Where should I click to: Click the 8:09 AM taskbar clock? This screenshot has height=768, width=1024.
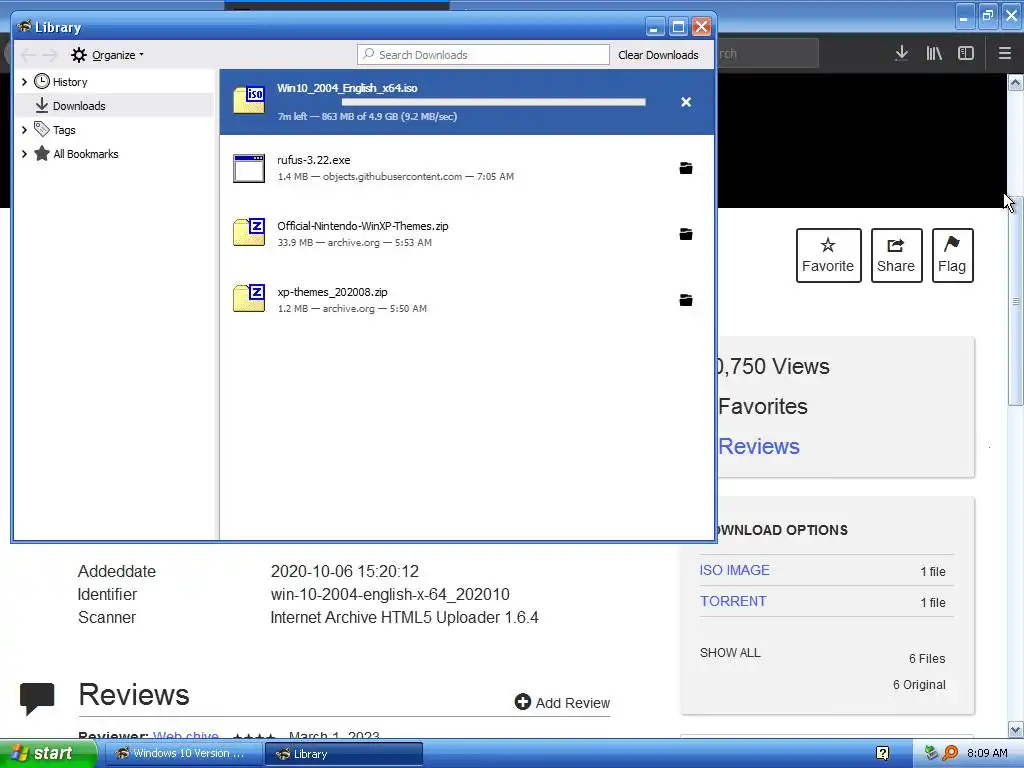[x=987, y=753]
